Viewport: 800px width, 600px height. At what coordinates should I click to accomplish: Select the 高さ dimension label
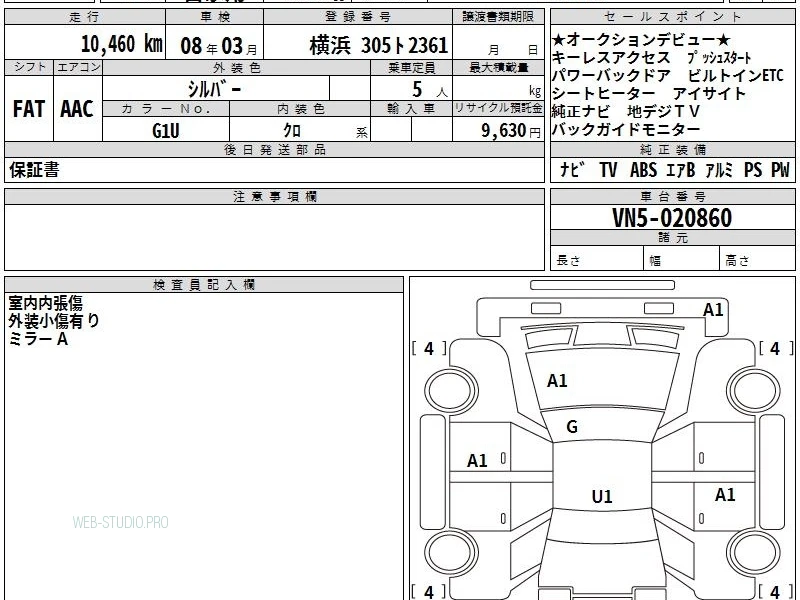coord(737,261)
